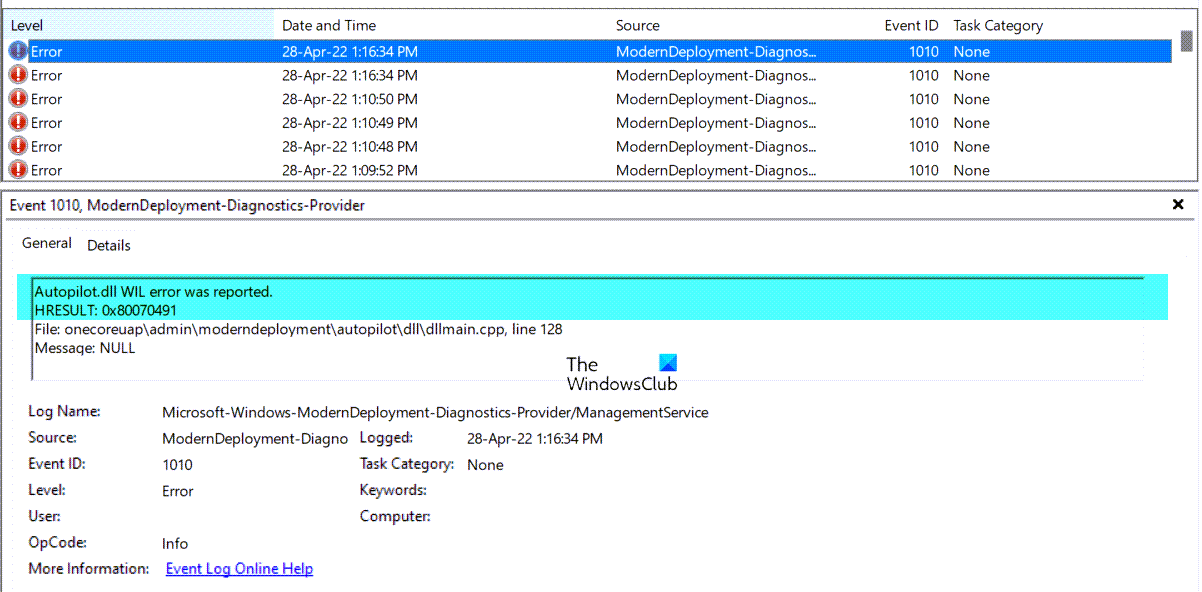Click error icon for 1:10:48 PM event
This screenshot has height=592, width=1202.
[18, 146]
